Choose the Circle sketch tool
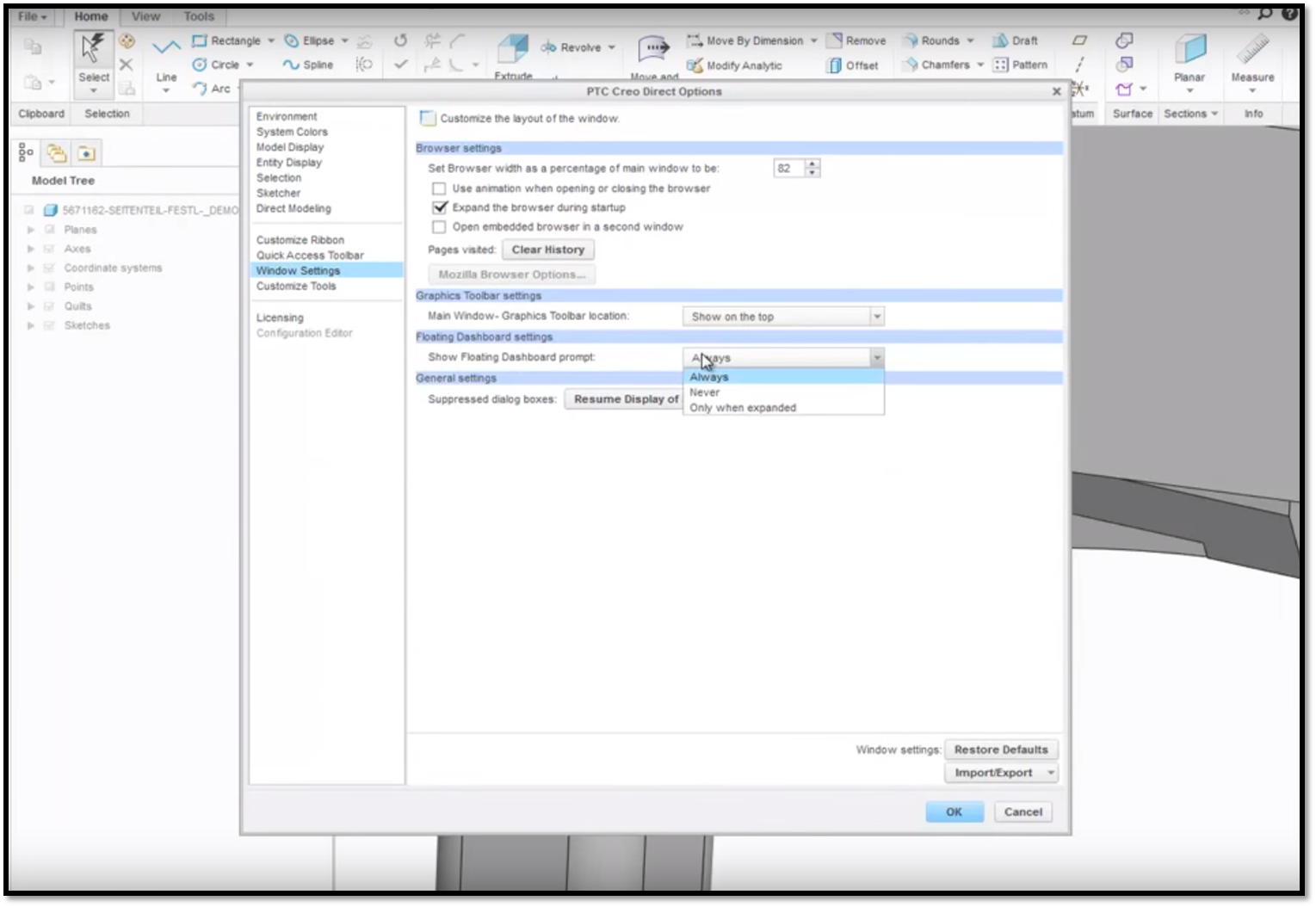Screen dimensions: 1316x907 coord(216,65)
